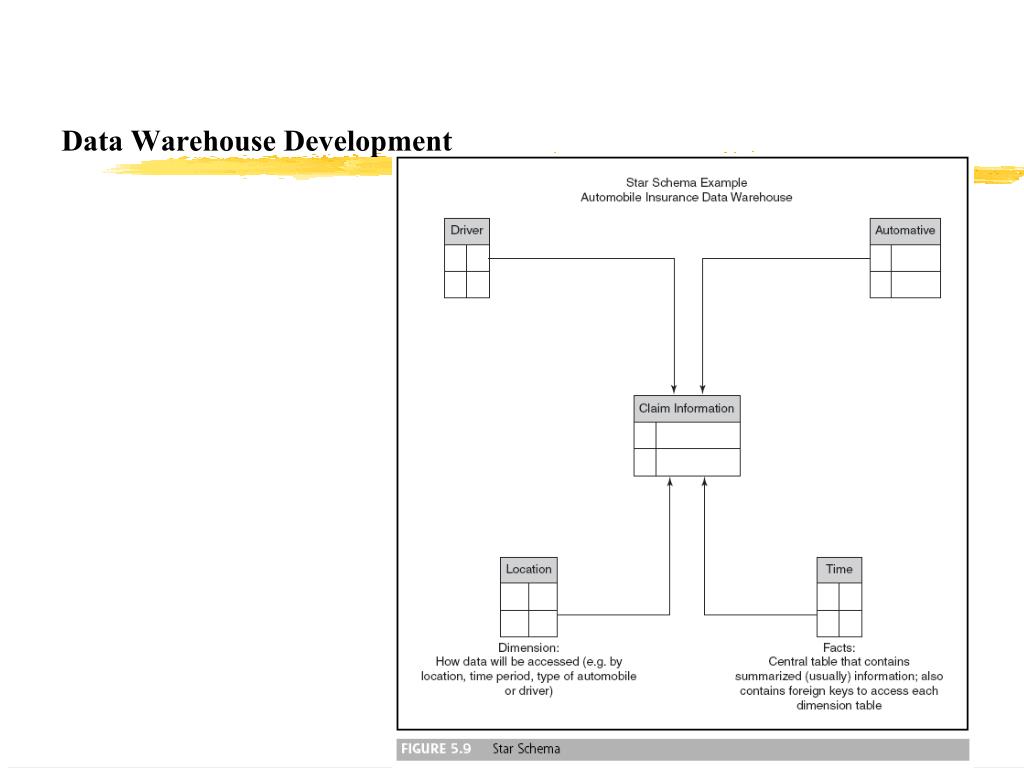Click the Automative table header

(905, 231)
